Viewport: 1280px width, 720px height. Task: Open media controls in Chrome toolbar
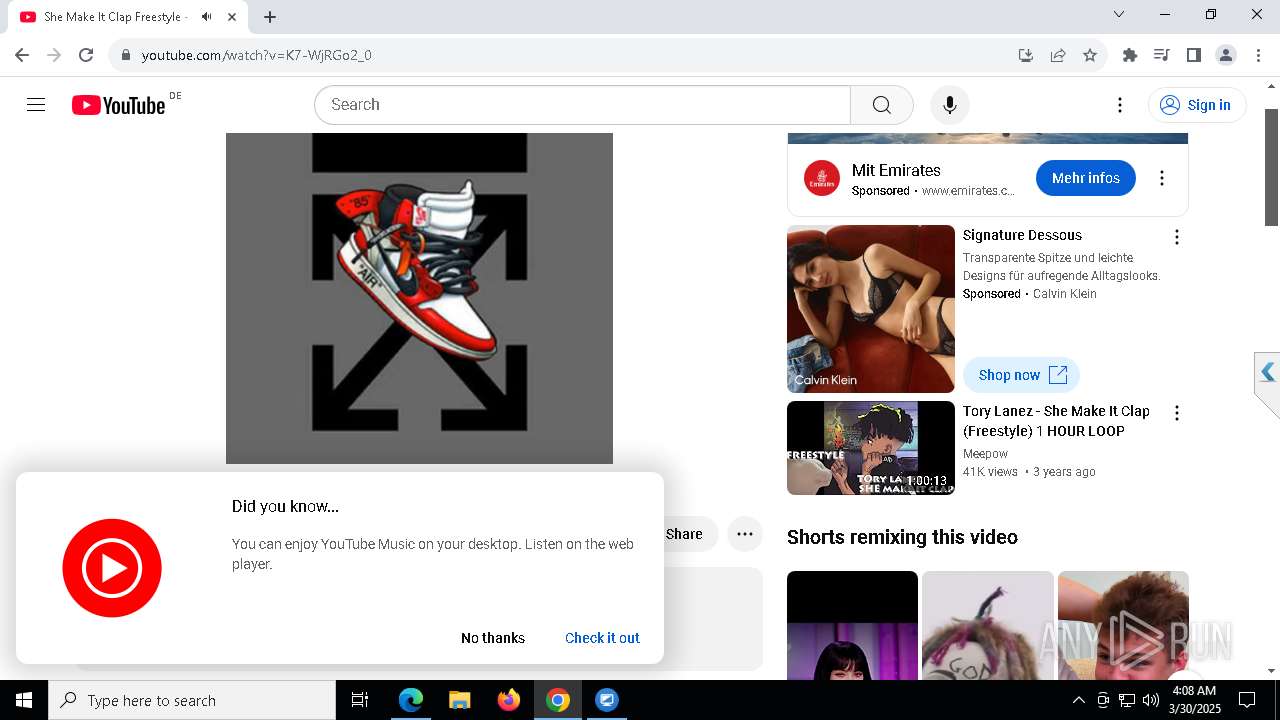1161,55
